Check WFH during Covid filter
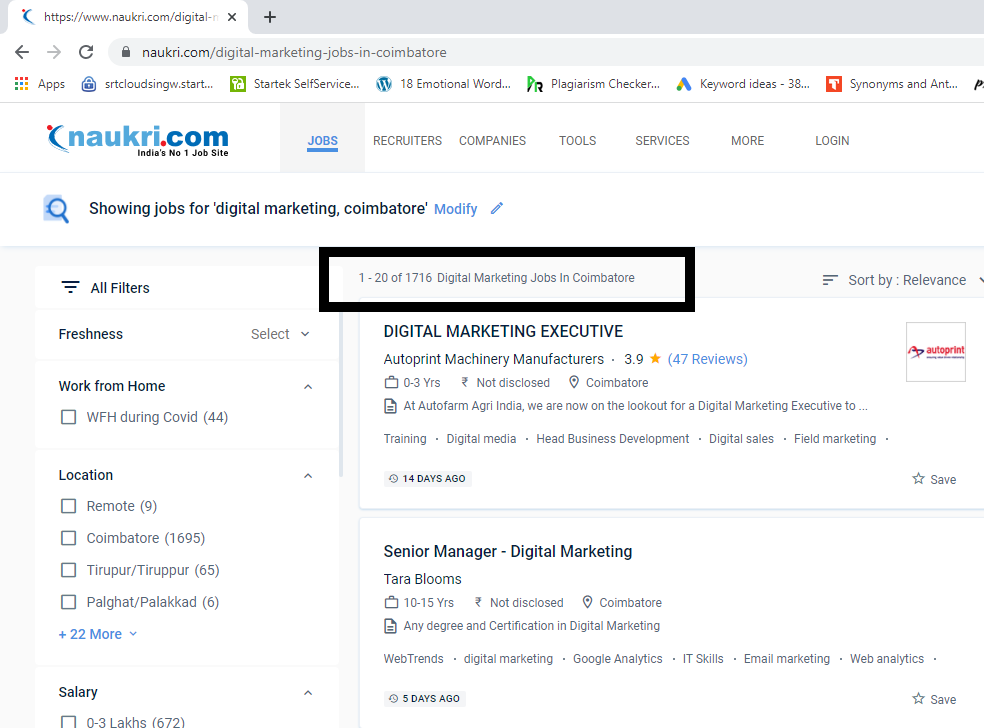Image resolution: width=984 pixels, height=728 pixels. click(68, 417)
